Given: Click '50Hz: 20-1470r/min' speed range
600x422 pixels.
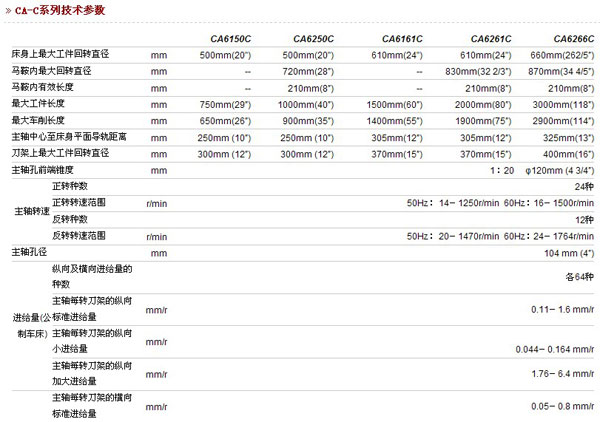Looking at the screenshot, I should click(x=453, y=236).
